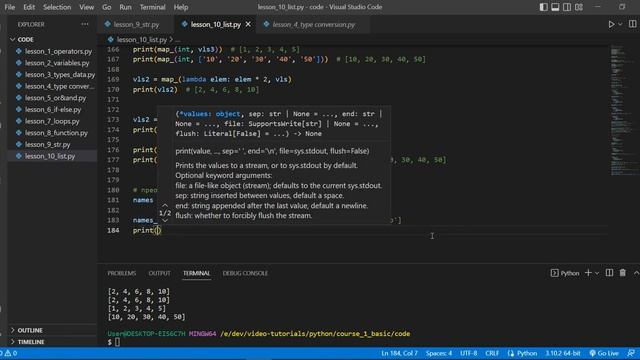Screen dimensions: 640x360
Task: Open lesson_6_if-else.py in explorer
Action: 53,109
